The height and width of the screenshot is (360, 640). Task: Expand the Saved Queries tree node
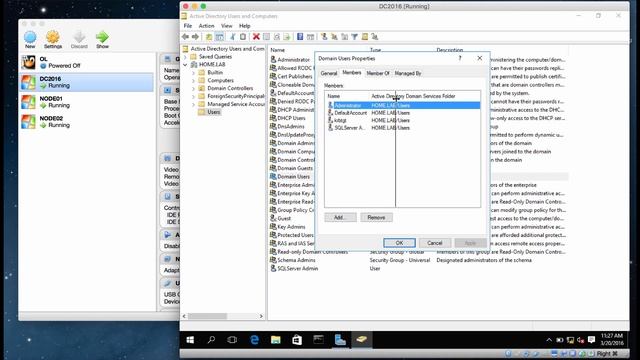point(186,57)
